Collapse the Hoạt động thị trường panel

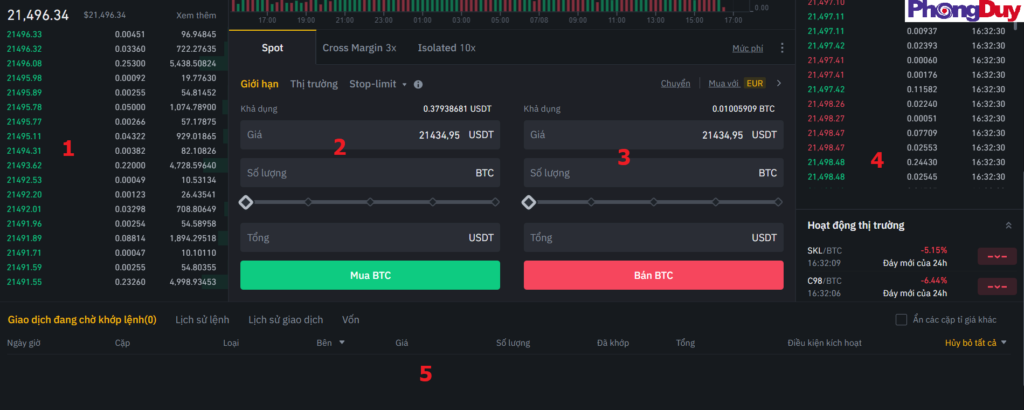click(x=1008, y=226)
